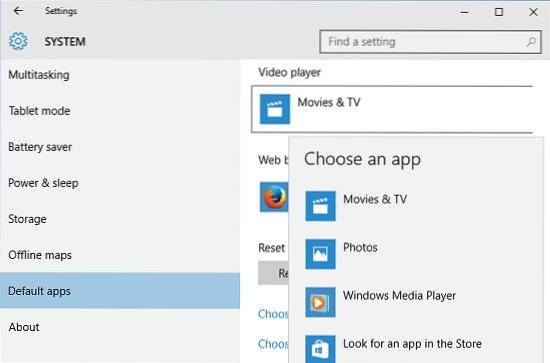Click the Firefox web browser icon

tap(274, 197)
